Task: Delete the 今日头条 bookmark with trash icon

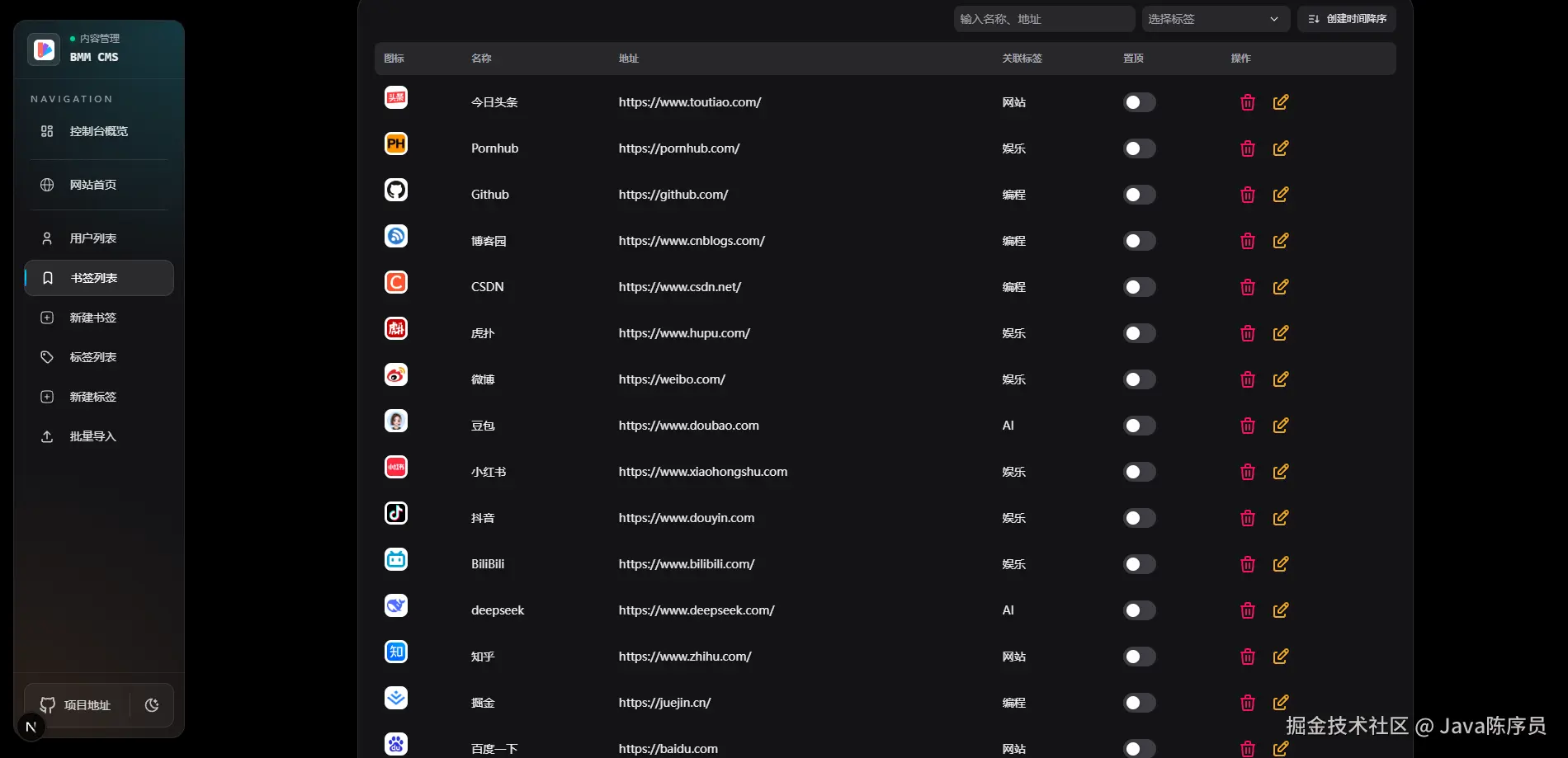Action: [x=1248, y=102]
